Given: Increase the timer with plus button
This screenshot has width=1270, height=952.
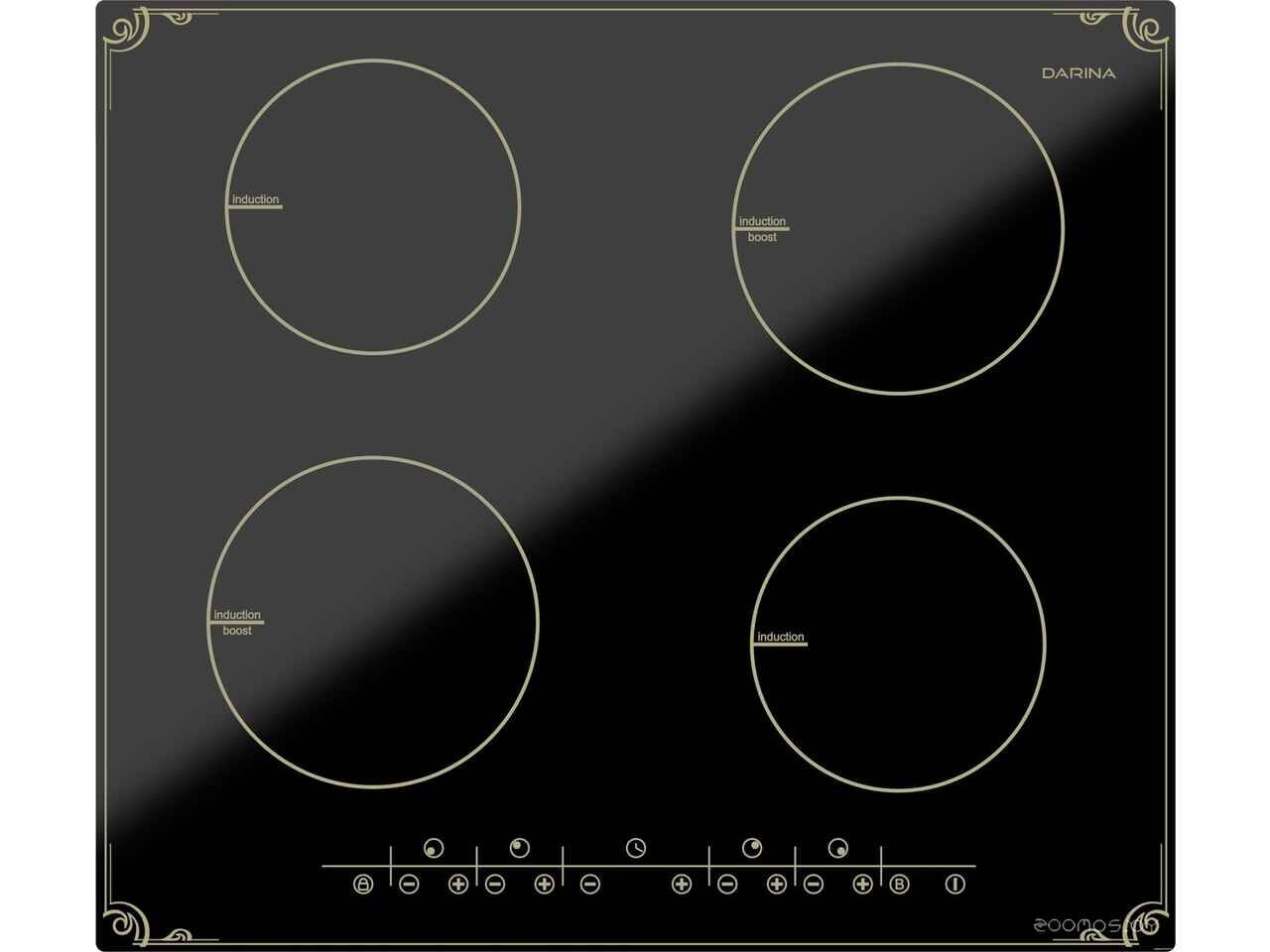Looking at the screenshot, I should [x=682, y=884].
